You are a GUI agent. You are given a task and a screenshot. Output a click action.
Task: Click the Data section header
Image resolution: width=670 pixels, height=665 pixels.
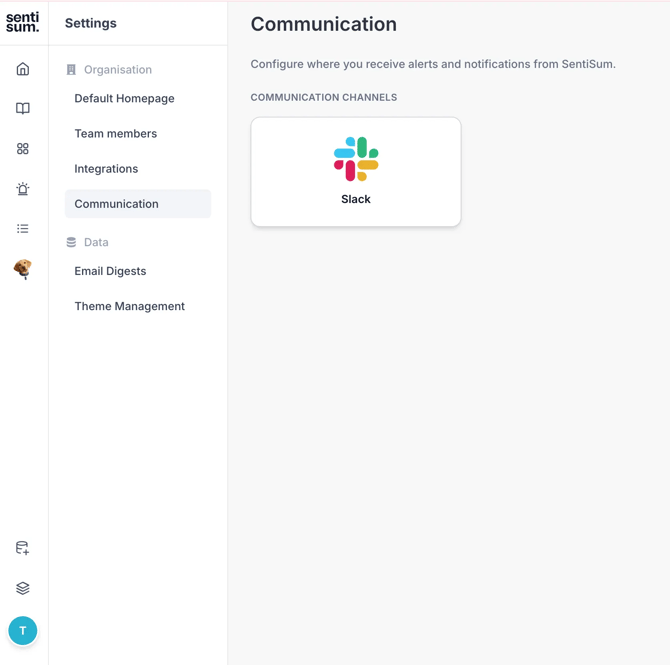96,242
